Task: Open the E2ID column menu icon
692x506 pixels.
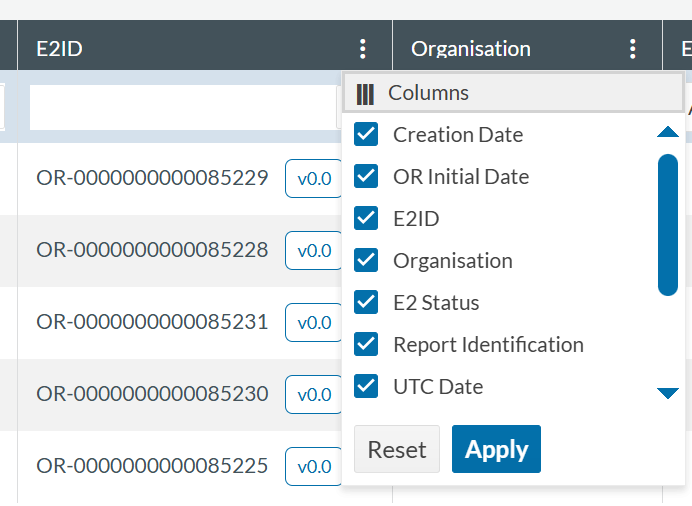Action: [362, 49]
